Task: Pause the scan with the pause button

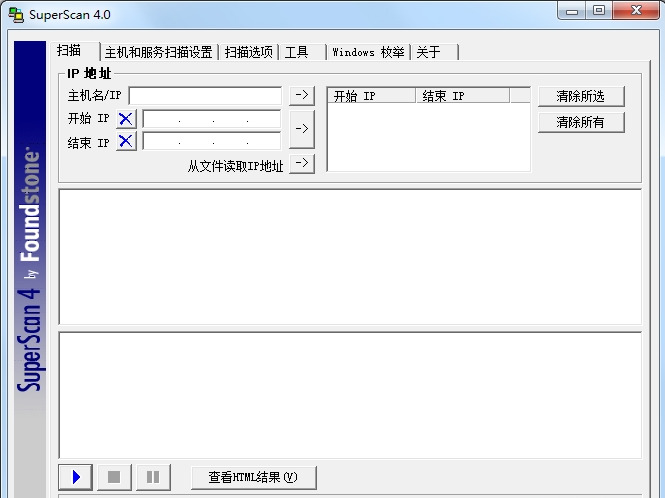Action: click(153, 477)
